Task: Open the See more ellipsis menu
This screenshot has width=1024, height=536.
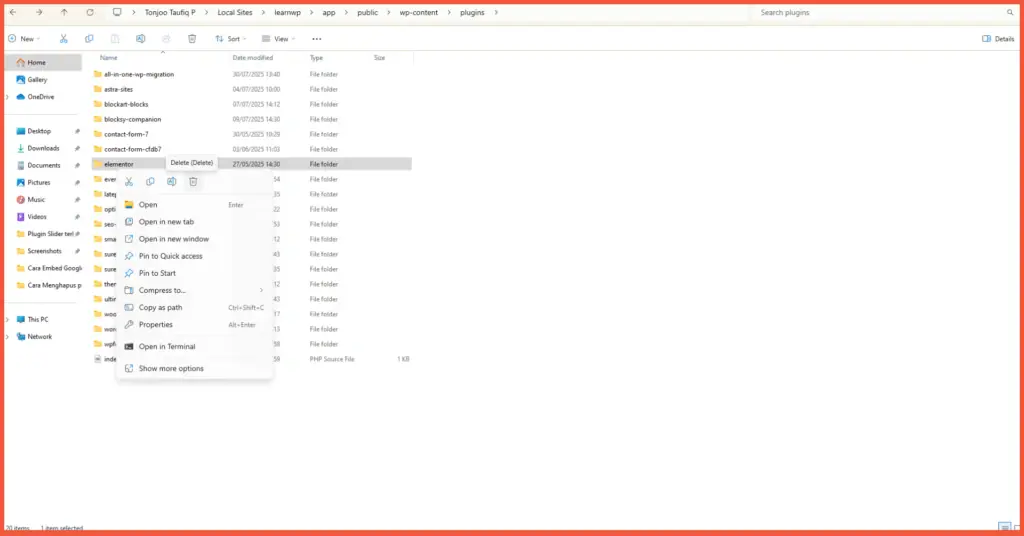Action: point(317,39)
